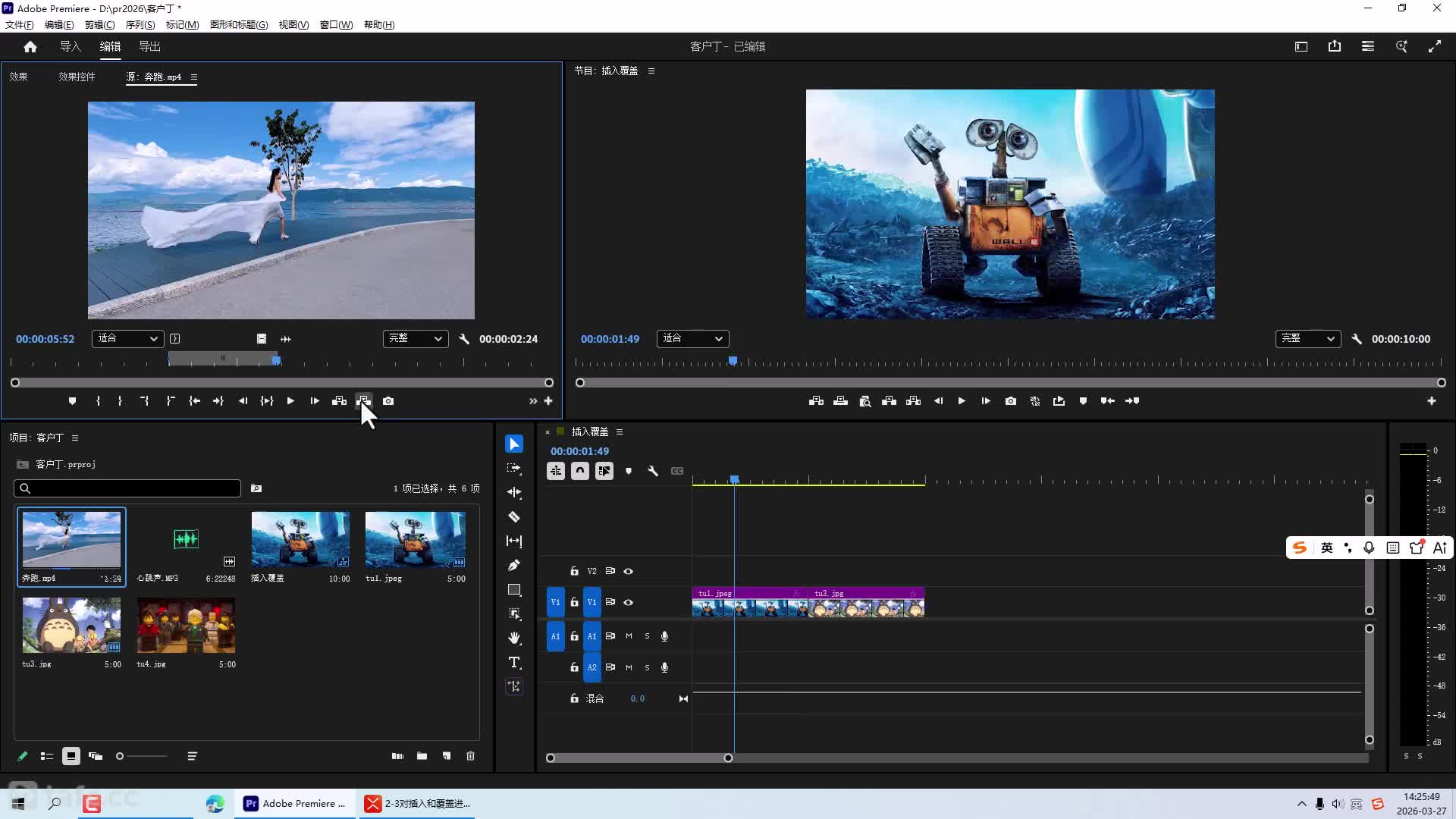Export frame from the Source monitor
This screenshot has width=1456, height=819.
[x=388, y=401]
